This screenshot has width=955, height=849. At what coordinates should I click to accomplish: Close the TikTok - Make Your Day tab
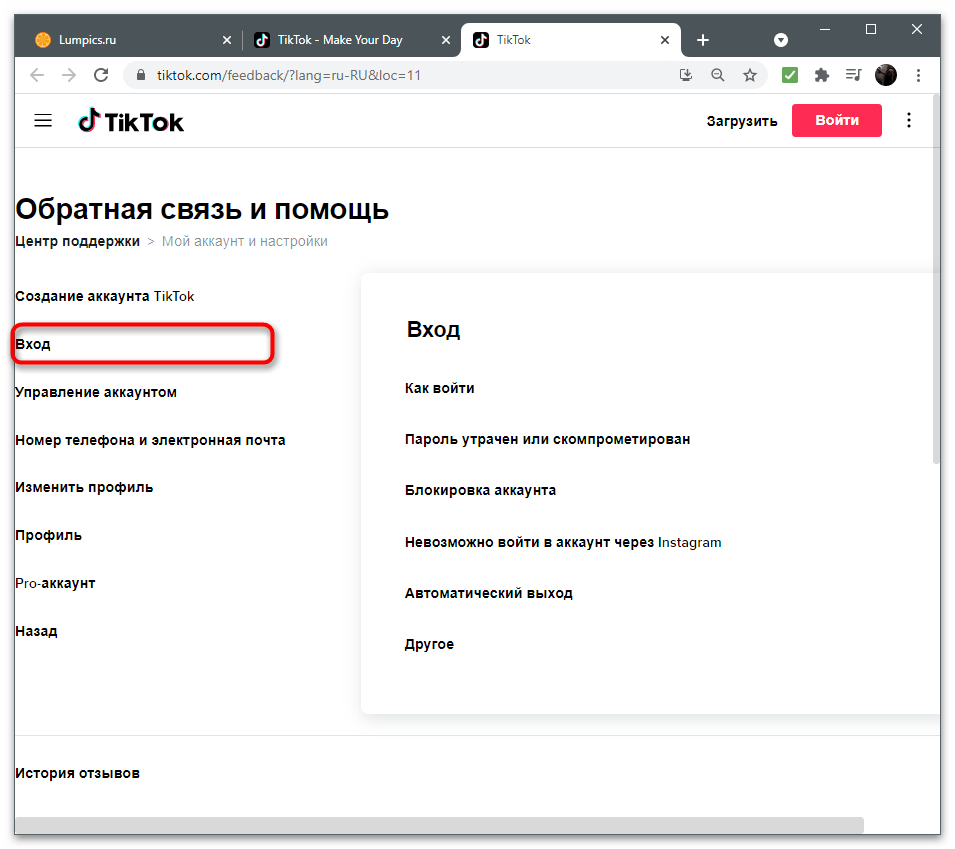(446, 40)
